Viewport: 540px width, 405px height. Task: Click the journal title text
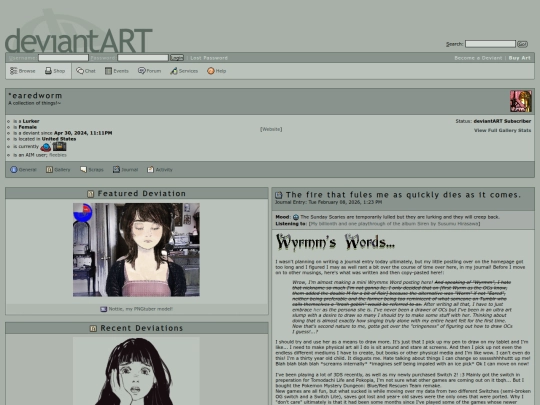tap(403, 195)
